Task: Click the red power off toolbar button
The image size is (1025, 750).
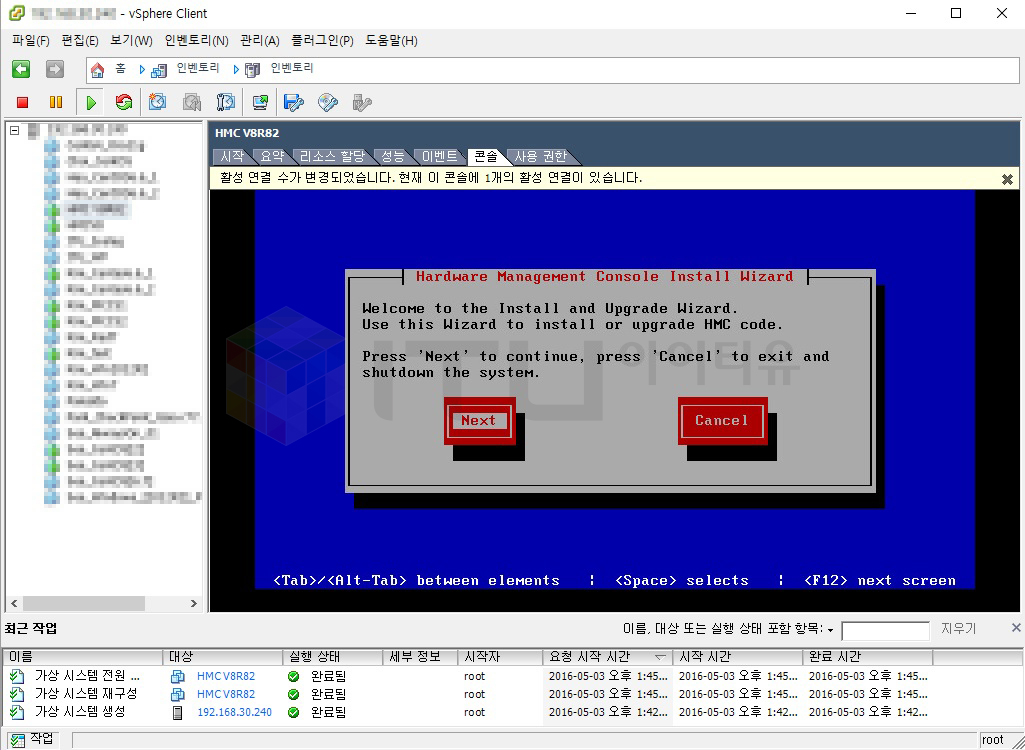Action: 23,102
